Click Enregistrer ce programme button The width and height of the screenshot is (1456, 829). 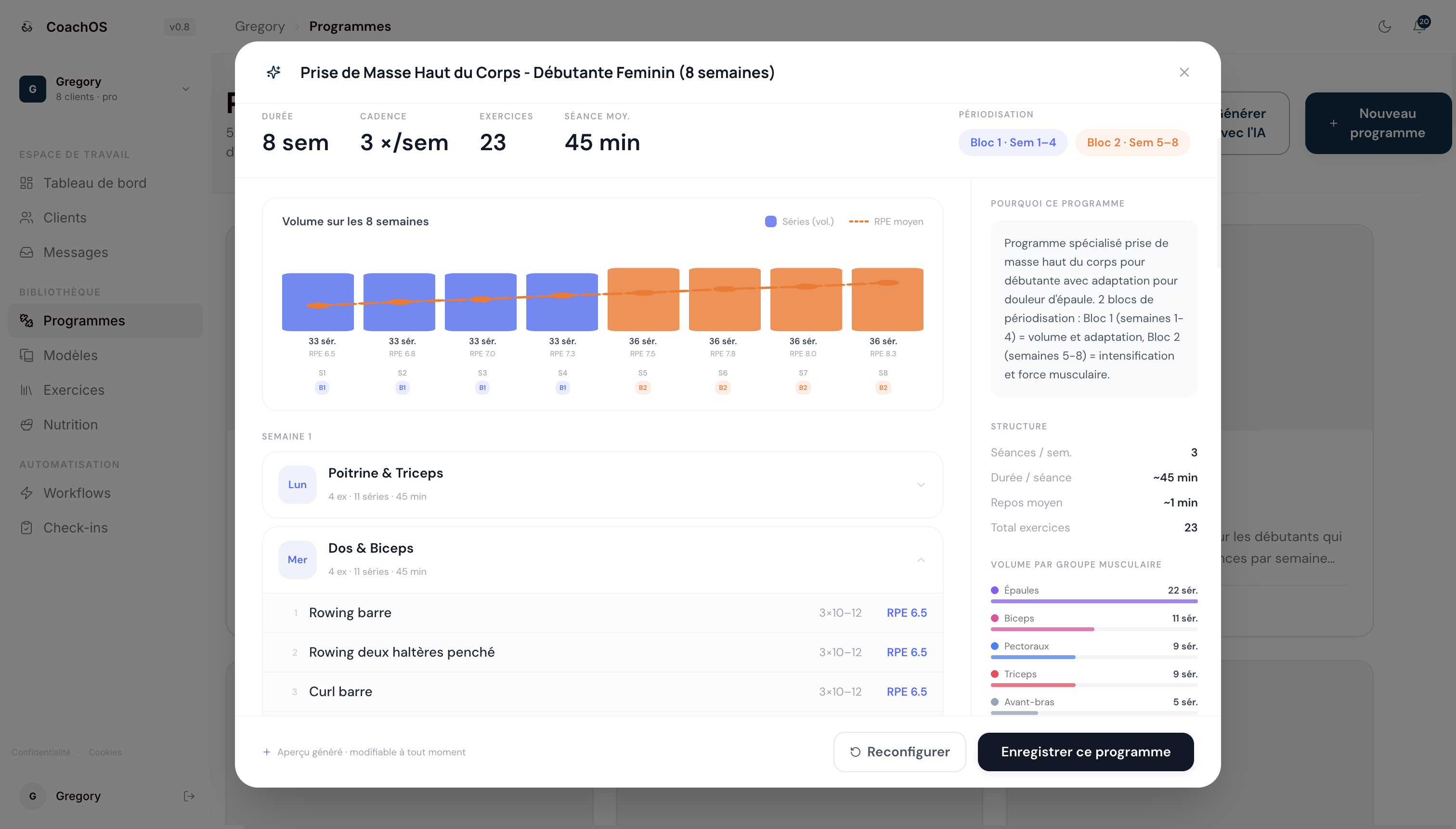click(1085, 751)
